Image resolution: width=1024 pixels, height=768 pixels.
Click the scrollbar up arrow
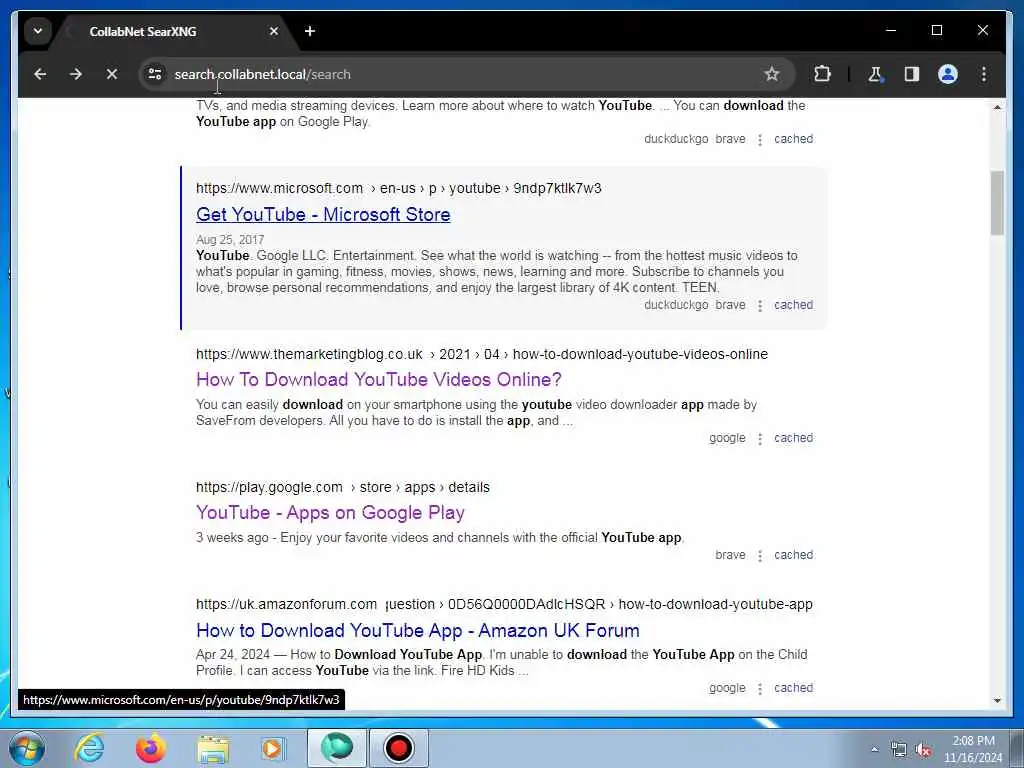[997, 107]
